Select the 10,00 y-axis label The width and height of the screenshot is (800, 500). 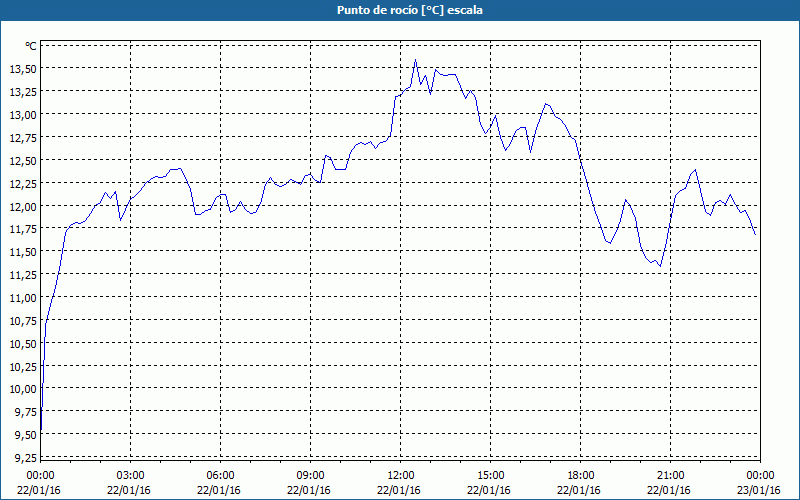(x=23, y=390)
